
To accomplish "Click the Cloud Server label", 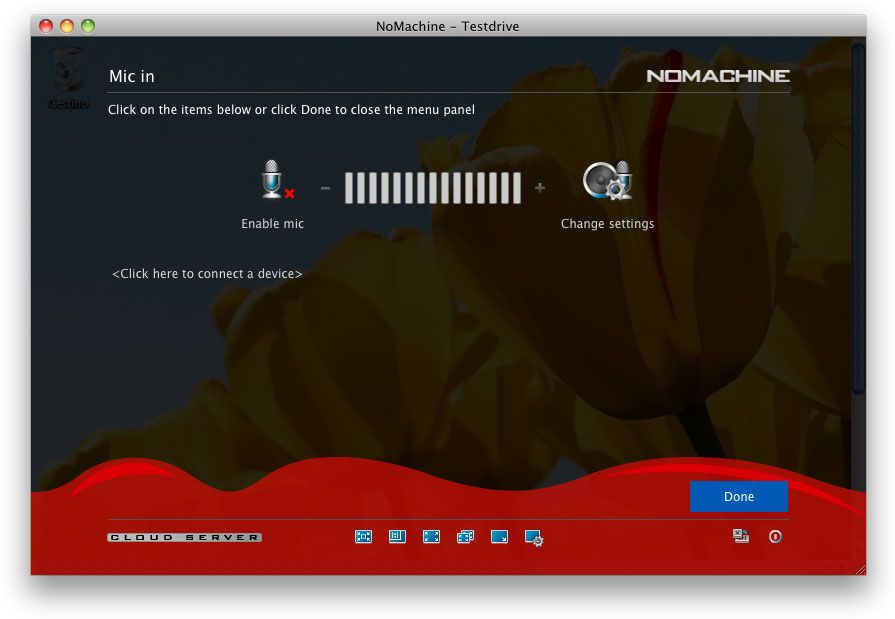I will [184, 538].
